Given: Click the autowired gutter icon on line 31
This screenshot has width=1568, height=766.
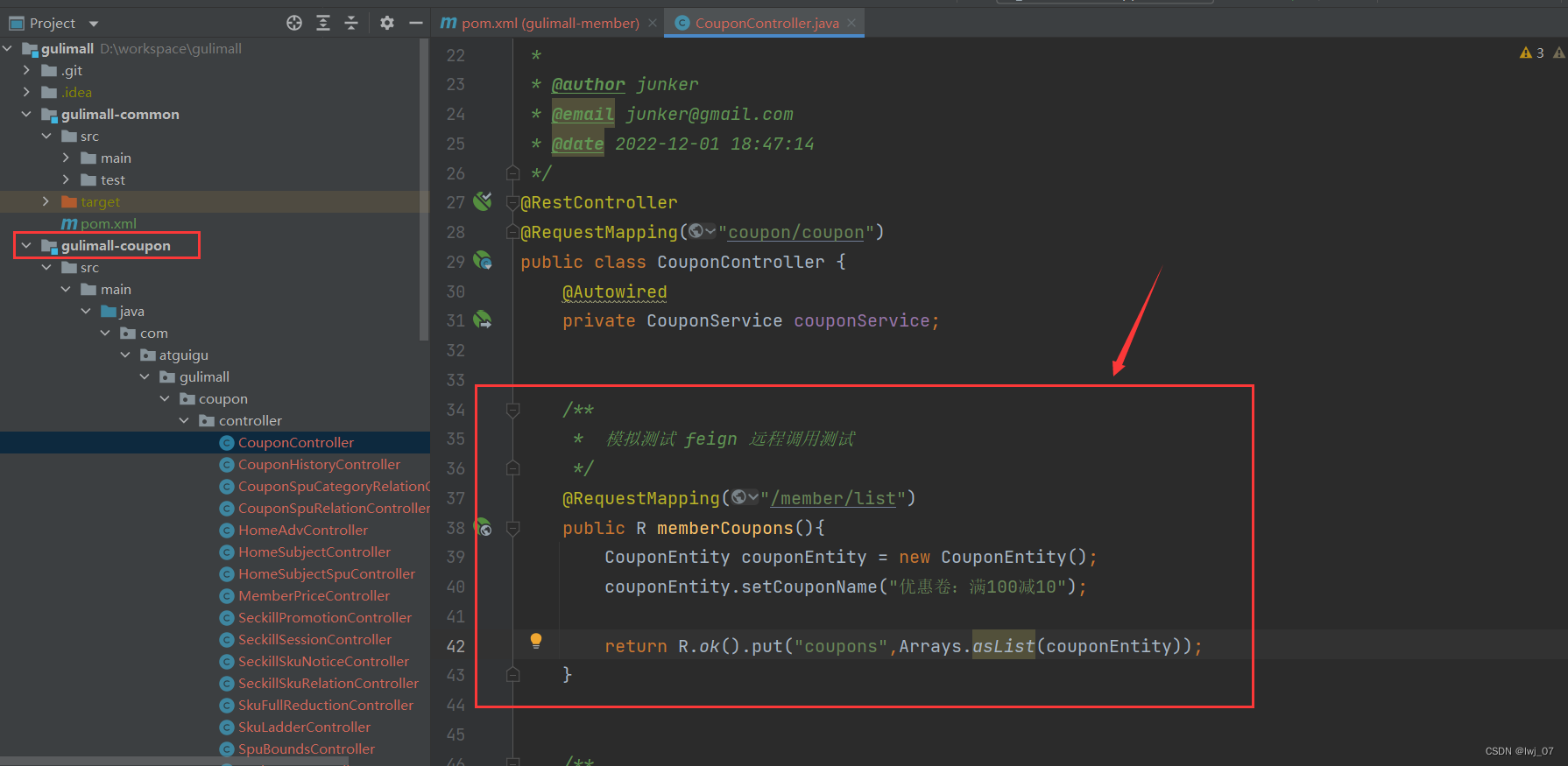Looking at the screenshot, I should coord(483,320).
